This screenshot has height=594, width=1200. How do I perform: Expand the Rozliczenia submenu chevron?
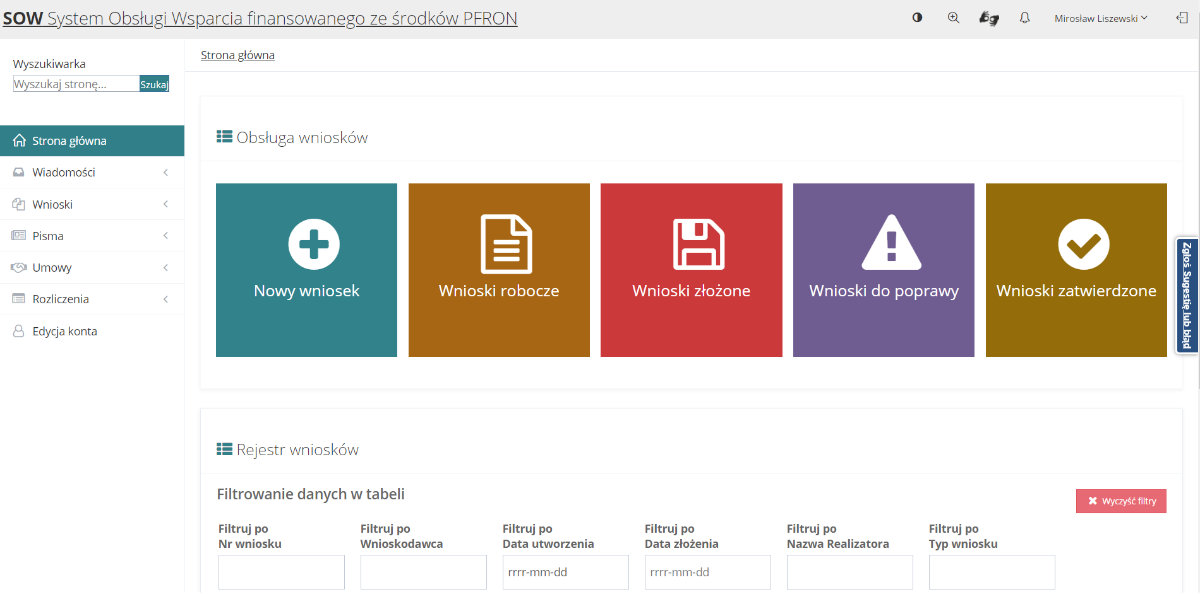click(x=165, y=299)
